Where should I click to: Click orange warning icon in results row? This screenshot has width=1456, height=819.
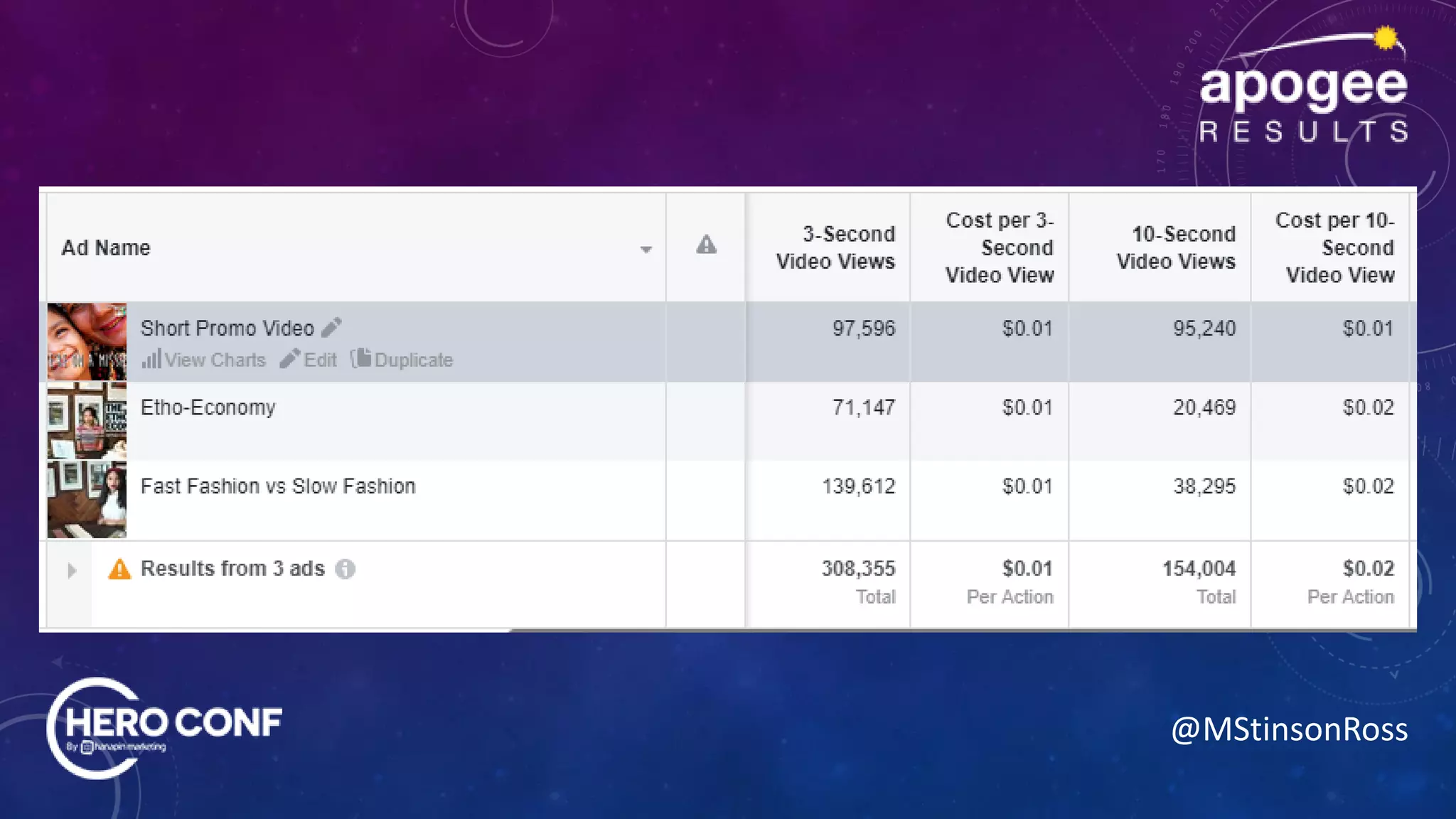pos(119,569)
